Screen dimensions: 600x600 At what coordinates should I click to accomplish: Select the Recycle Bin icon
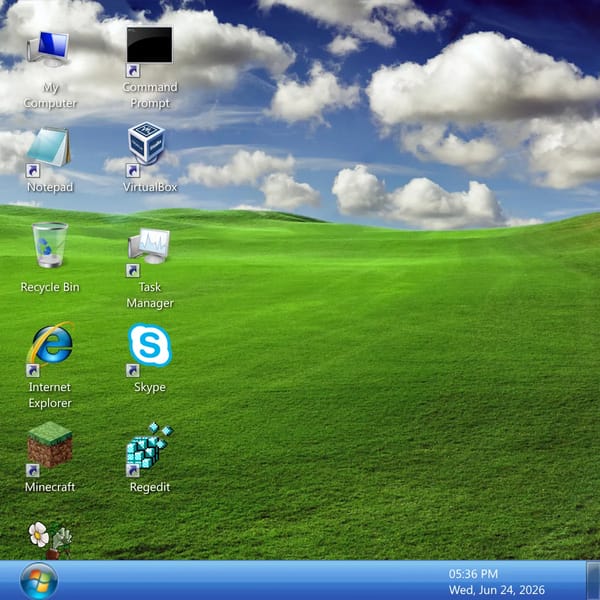pyautogui.click(x=50, y=245)
